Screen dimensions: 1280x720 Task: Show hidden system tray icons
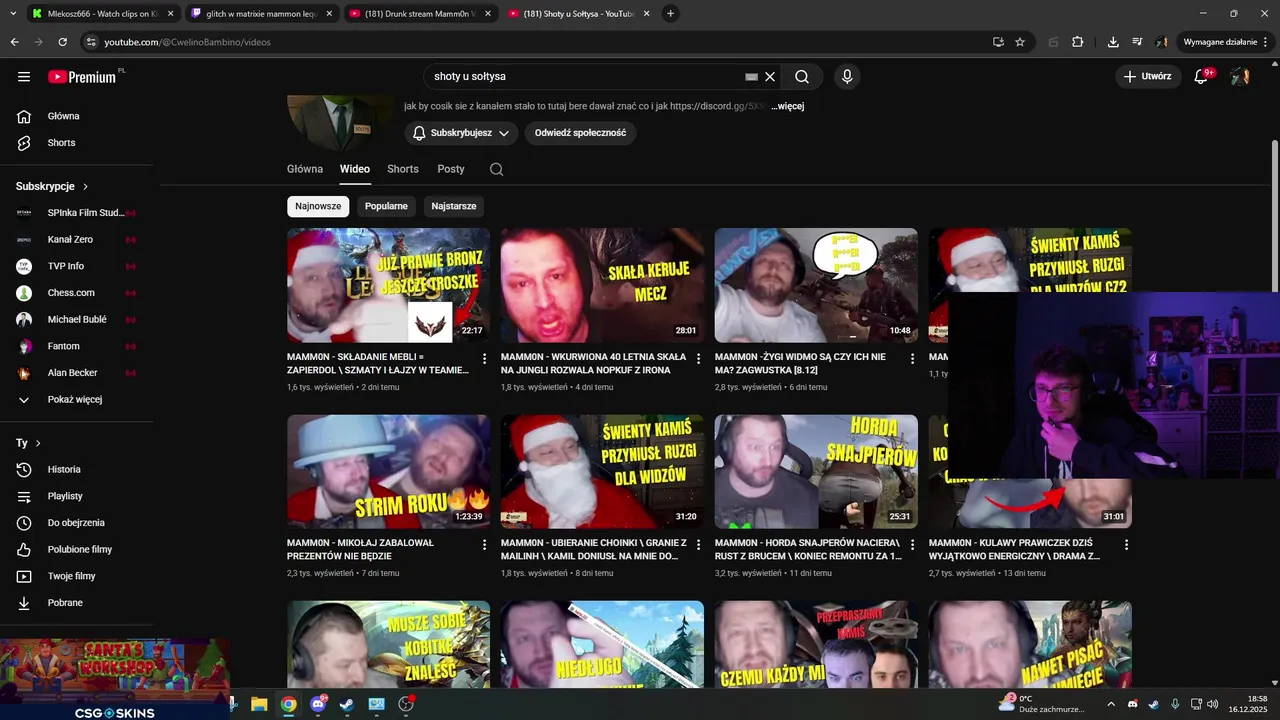click(x=1110, y=704)
